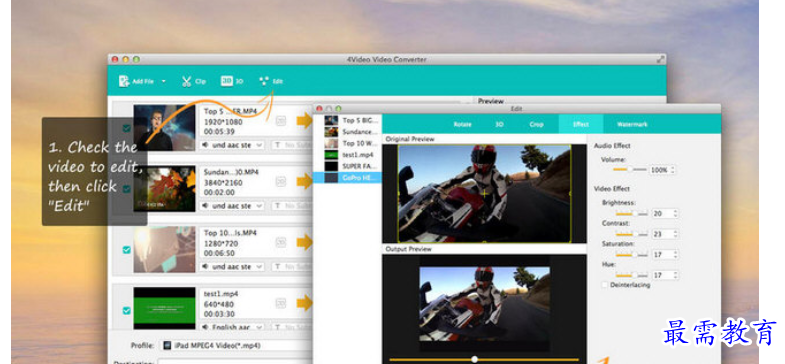This screenshot has height=364, width=785.
Task: Select Top 10 W file in Edit list
Action: 347,143
